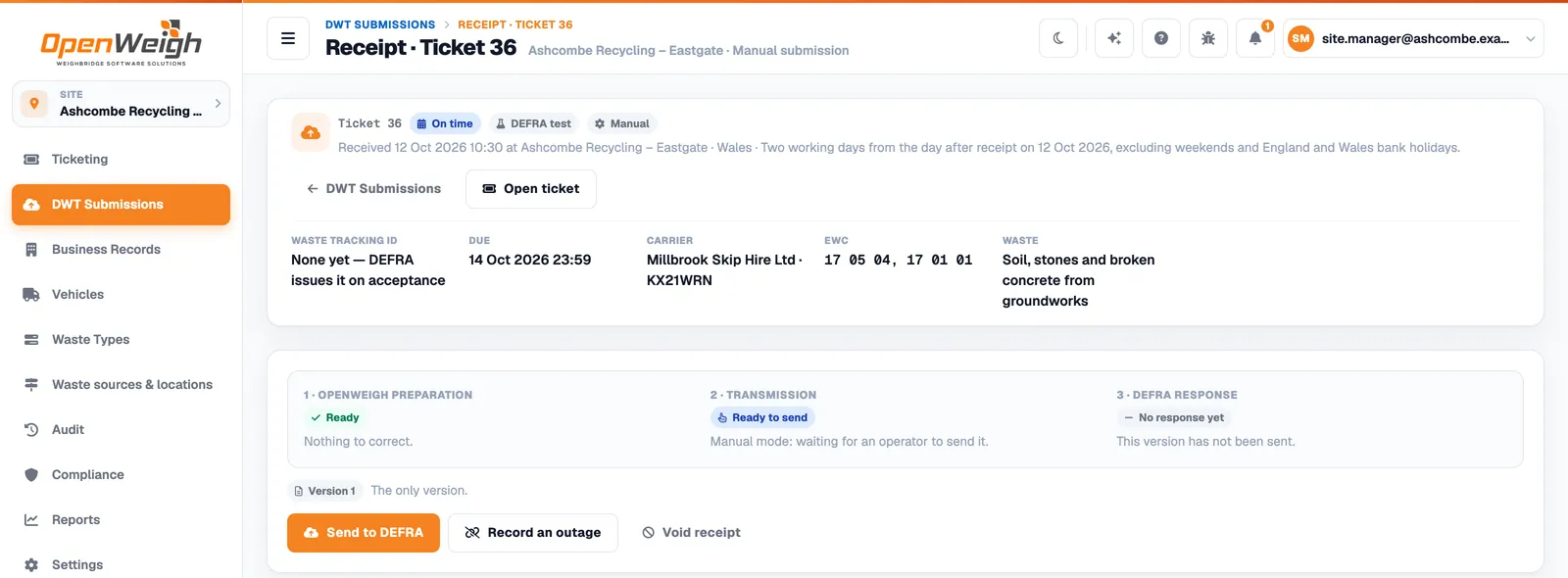Click EWC codes 17 05 04, 17 01 01
Viewport: 1568px width, 578px height.
[x=899, y=260]
